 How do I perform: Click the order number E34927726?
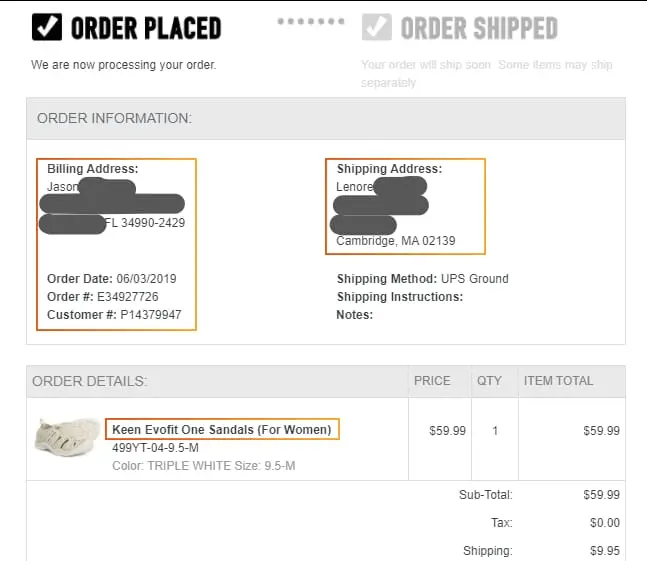125,297
